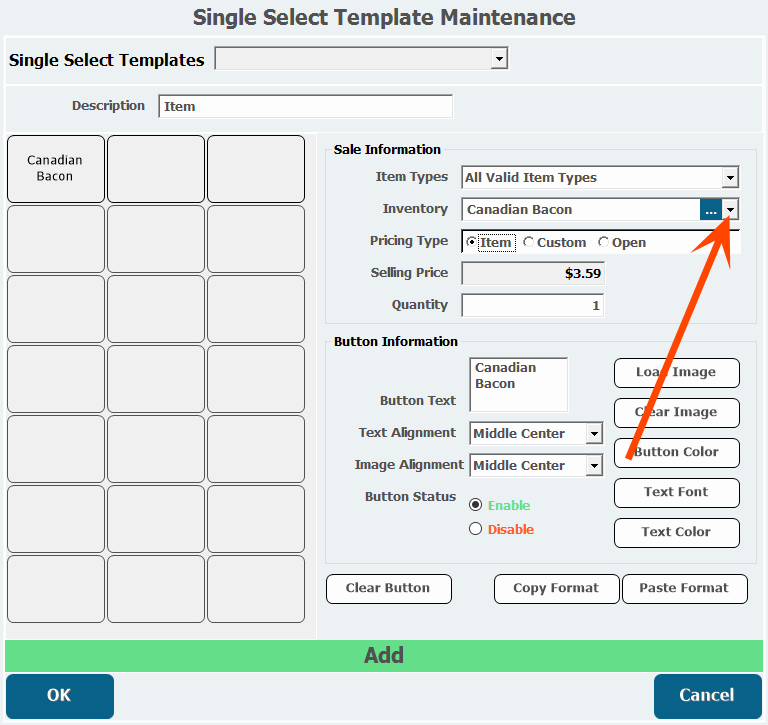Click the ellipsis browse button beside Inventory
The width and height of the screenshot is (768, 725).
711,210
